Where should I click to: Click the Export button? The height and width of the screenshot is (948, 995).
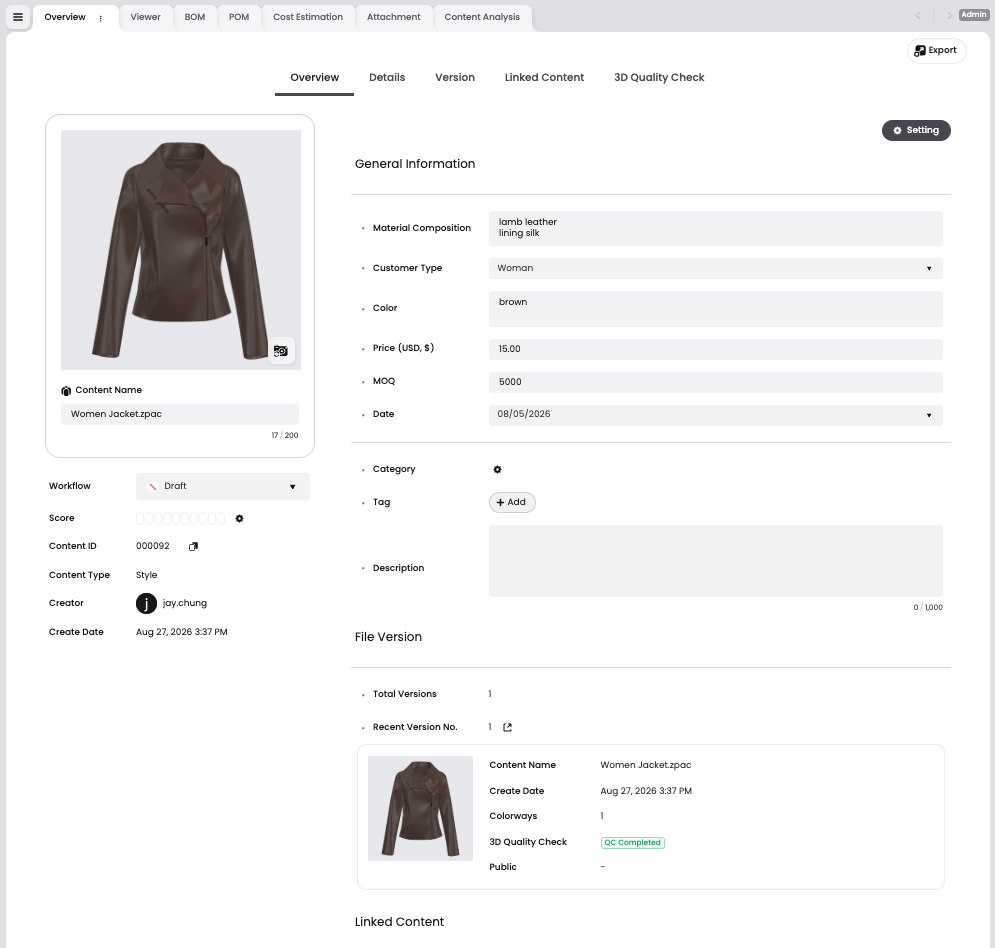point(936,51)
